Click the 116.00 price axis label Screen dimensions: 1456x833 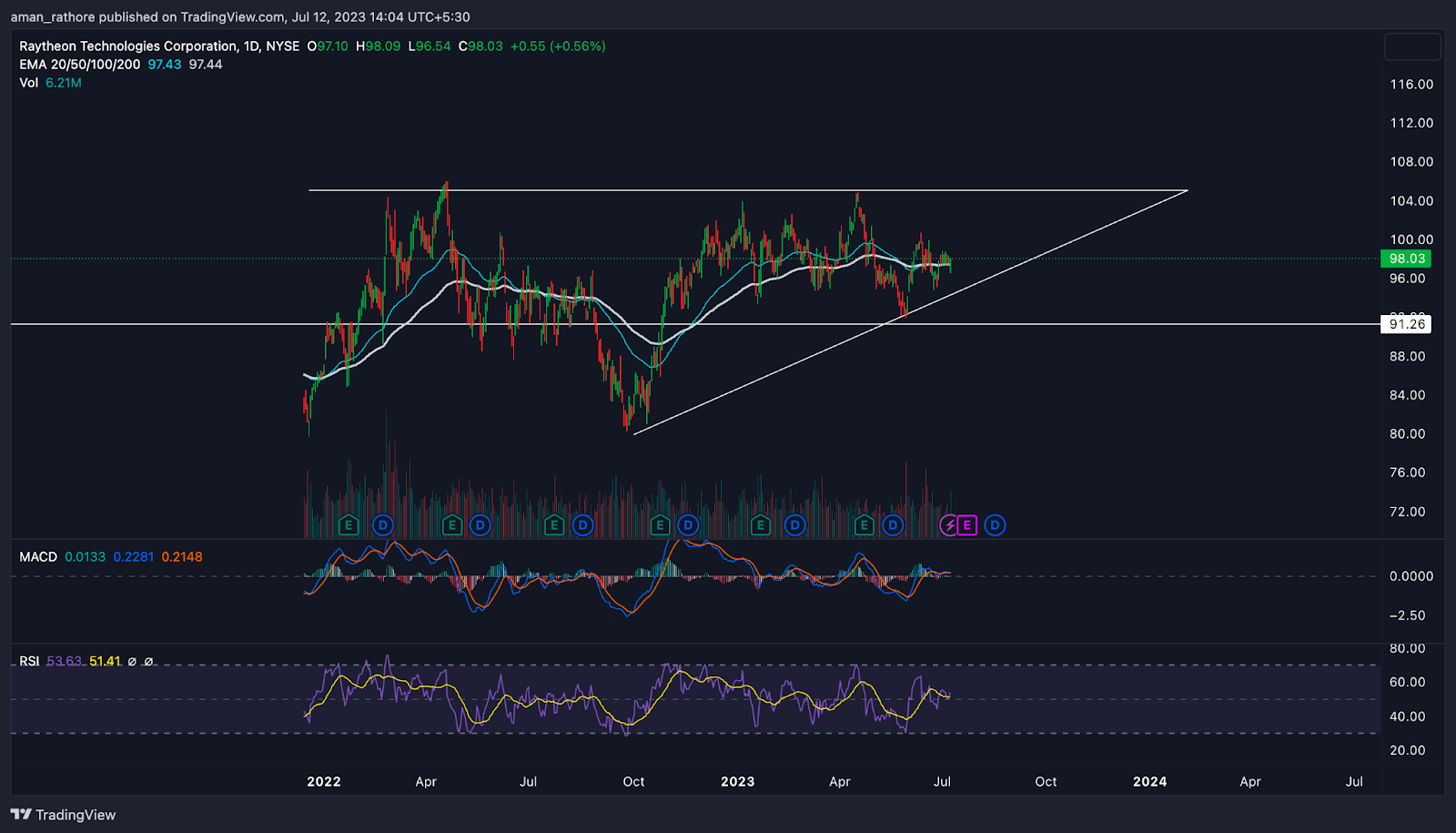tap(1411, 84)
